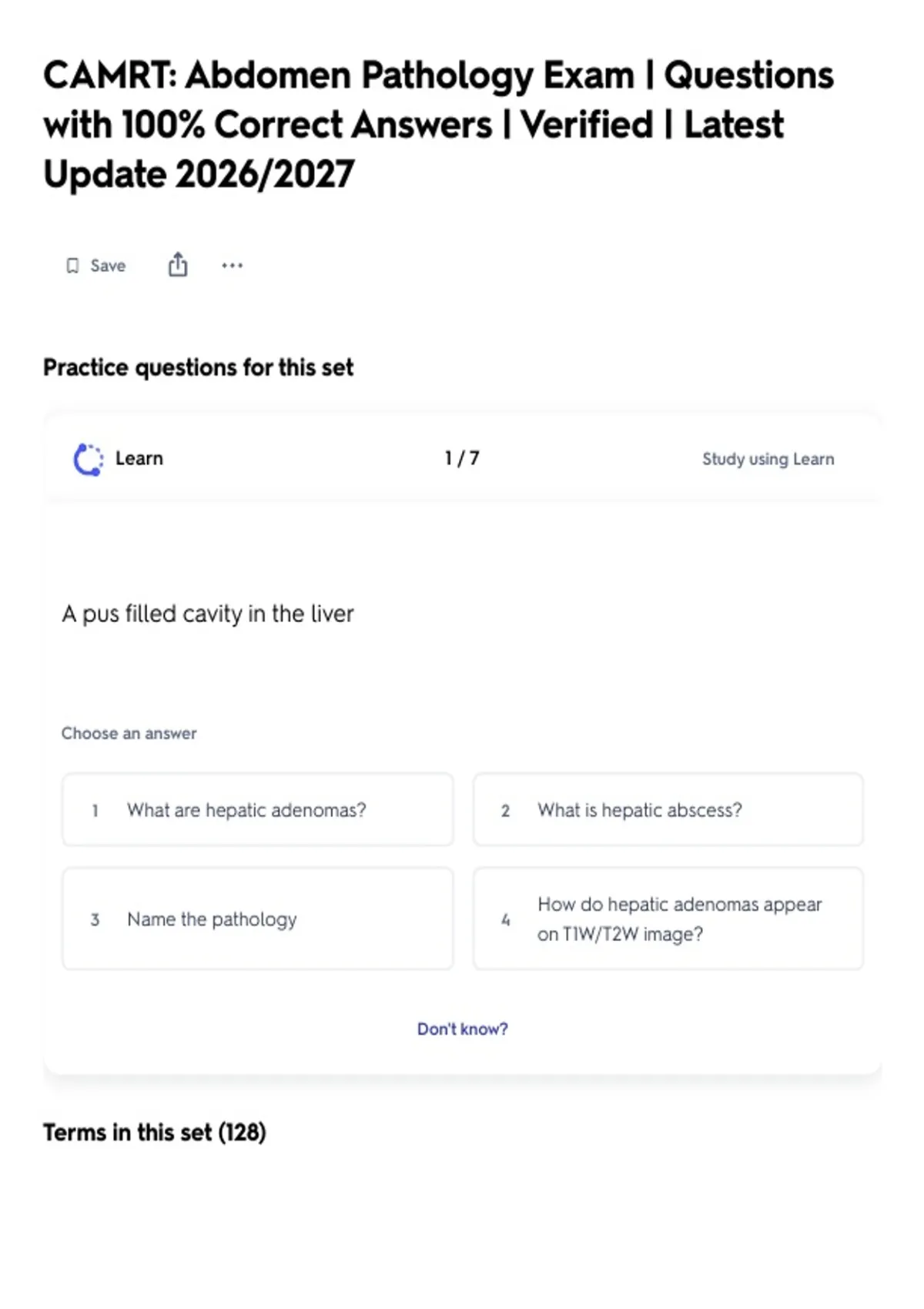Open the share icon
The image size is (924, 1309).
[x=178, y=265]
